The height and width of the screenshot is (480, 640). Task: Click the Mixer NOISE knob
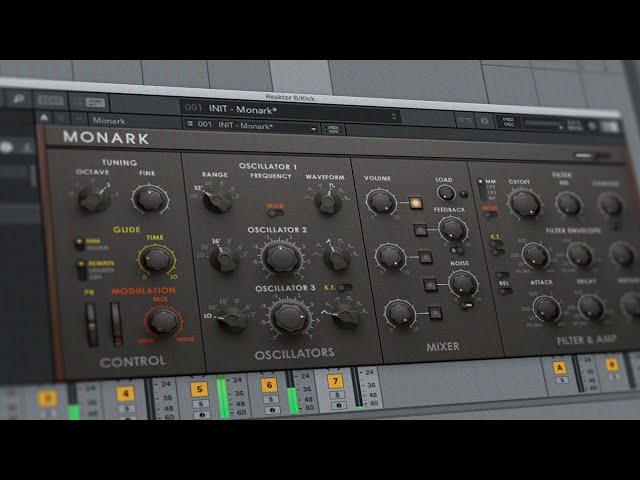463,283
